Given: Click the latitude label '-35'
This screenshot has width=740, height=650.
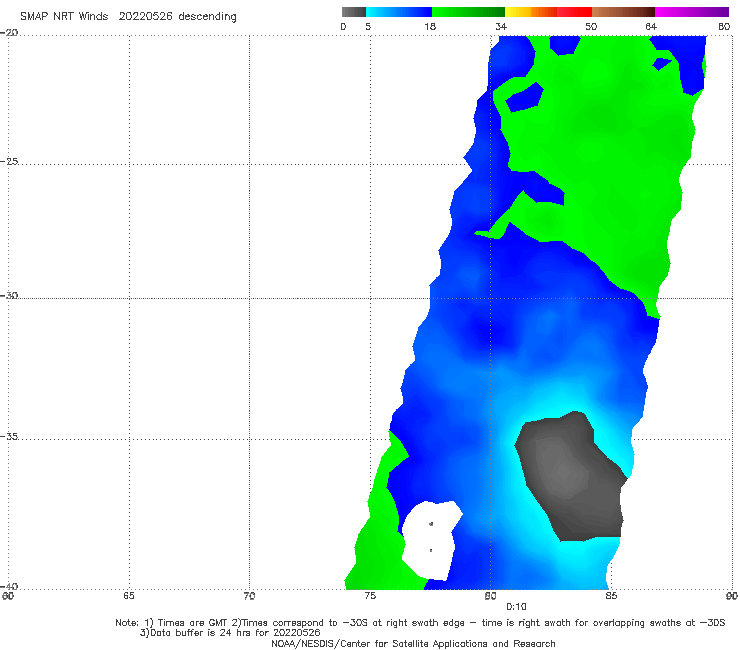Looking at the screenshot, I should 9,436.
